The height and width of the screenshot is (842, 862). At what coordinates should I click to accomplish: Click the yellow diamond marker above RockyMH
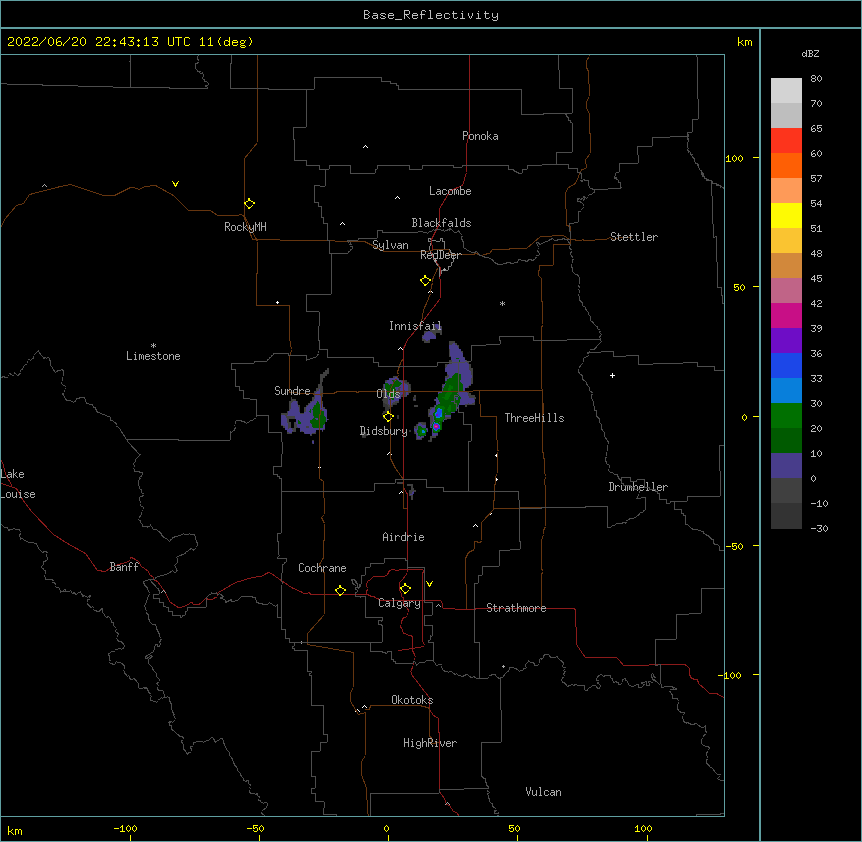[x=249, y=203]
